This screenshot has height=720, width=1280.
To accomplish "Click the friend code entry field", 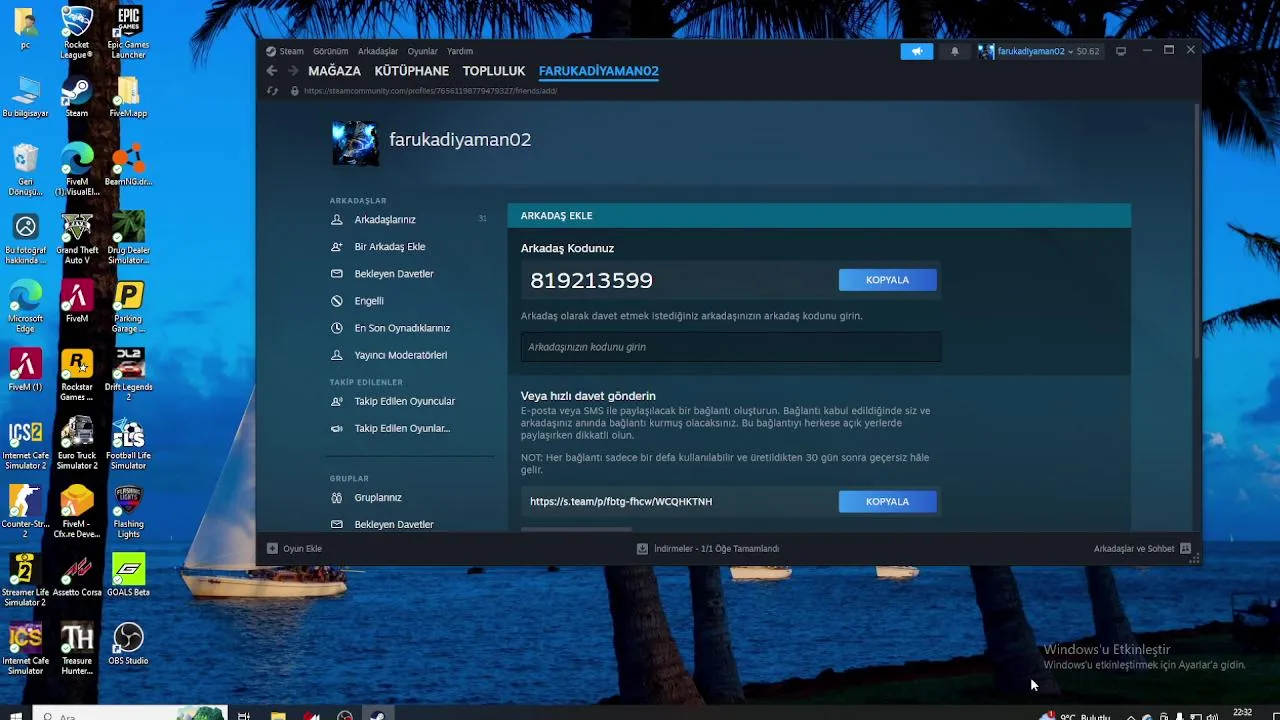I will [730, 347].
